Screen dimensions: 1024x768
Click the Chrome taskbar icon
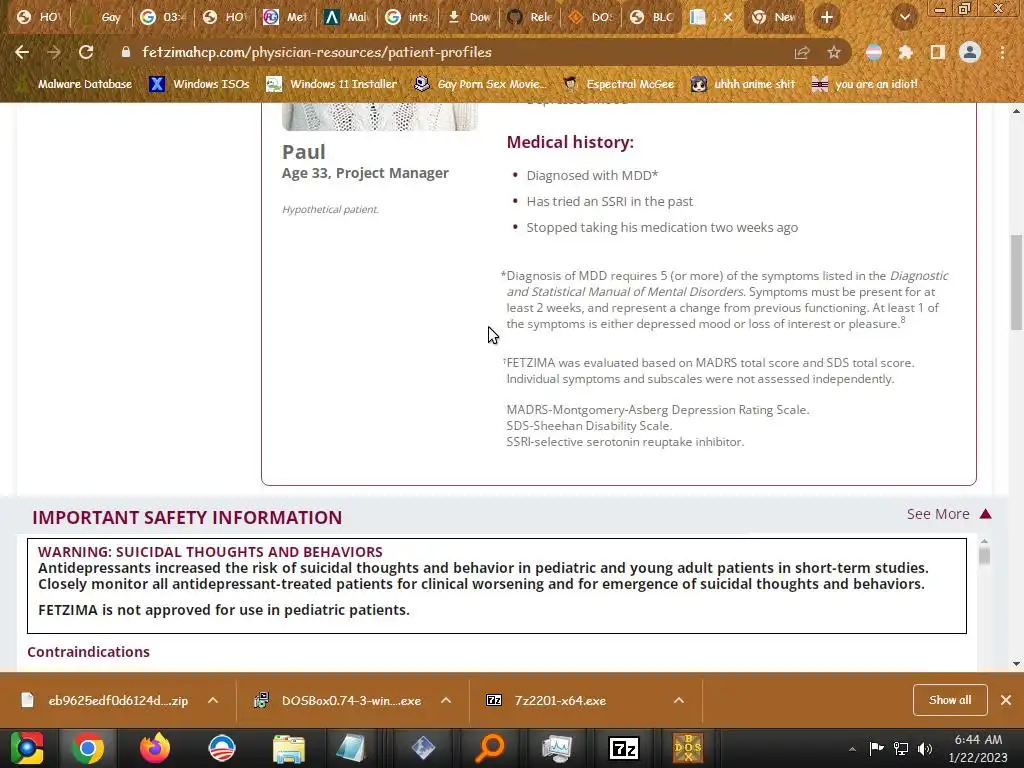pos(88,748)
